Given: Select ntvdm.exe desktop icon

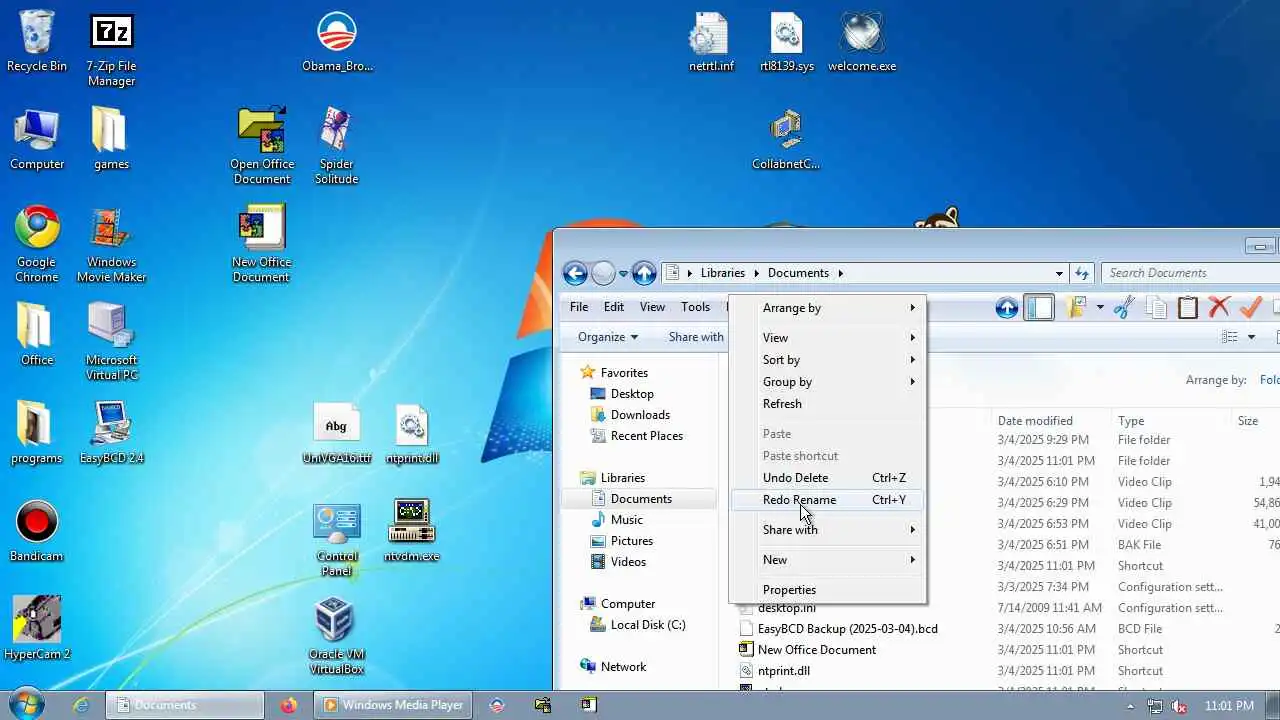Looking at the screenshot, I should [411, 531].
